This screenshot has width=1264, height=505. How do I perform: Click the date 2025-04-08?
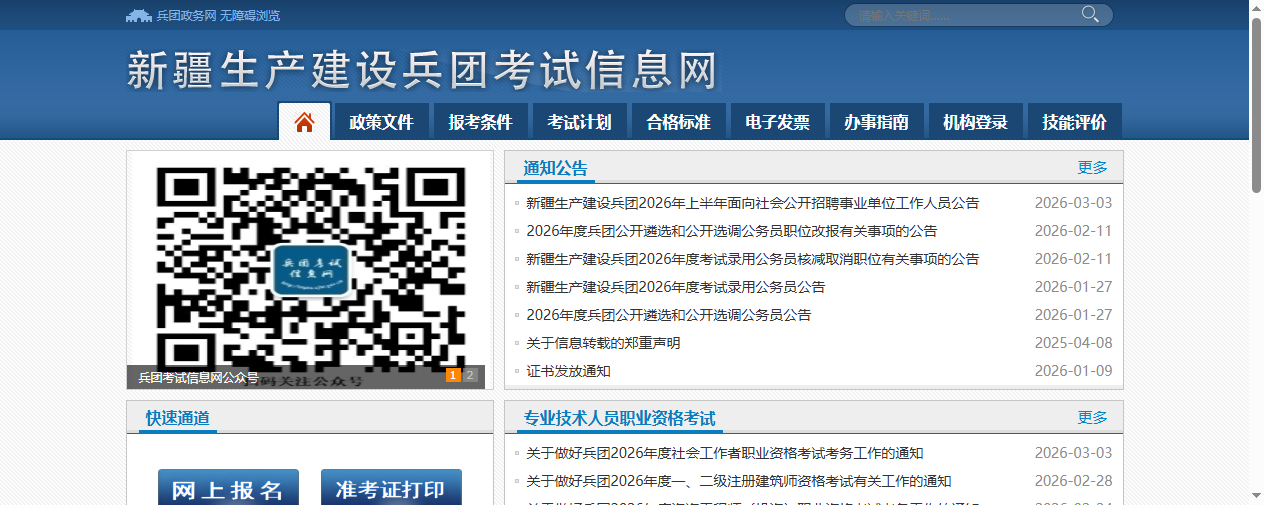(x=1073, y=343)
